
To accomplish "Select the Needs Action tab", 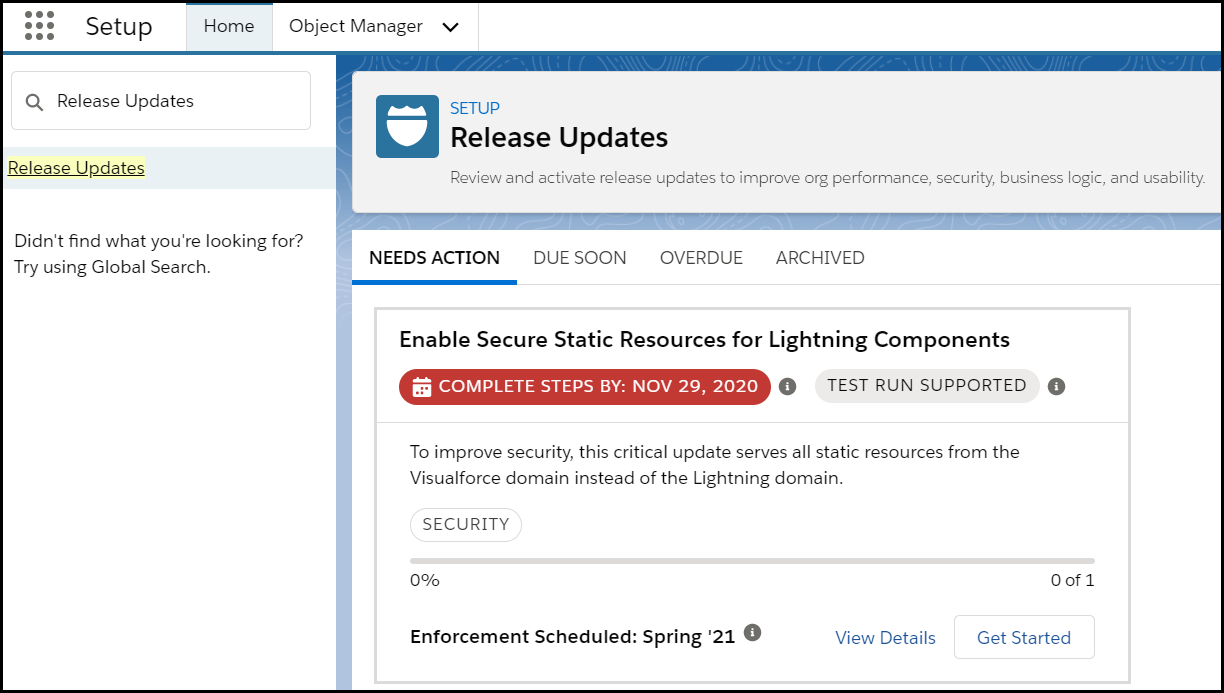I will click(x=434, y=258).
